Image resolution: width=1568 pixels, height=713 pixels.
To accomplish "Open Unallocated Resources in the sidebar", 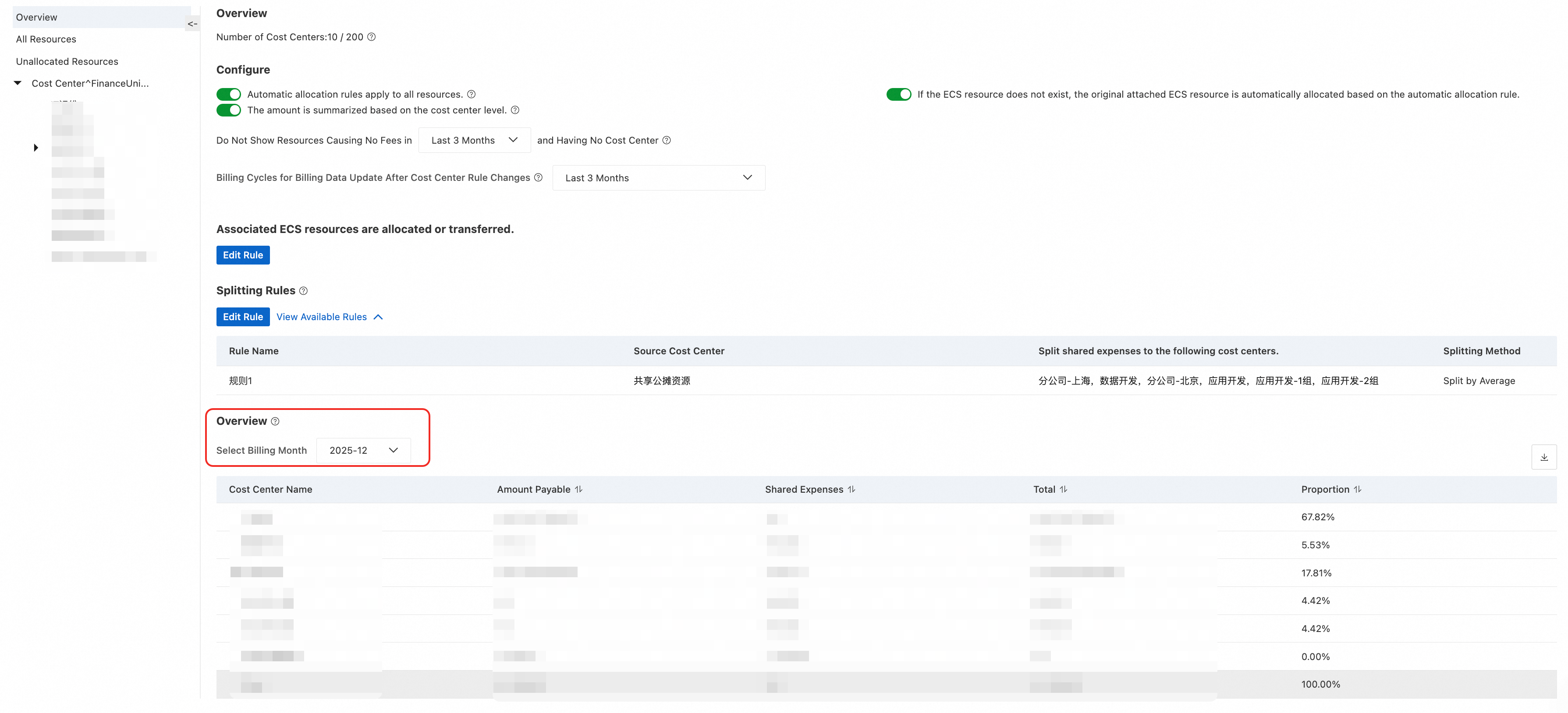I will pyautogui.click(x=67, y=61).
